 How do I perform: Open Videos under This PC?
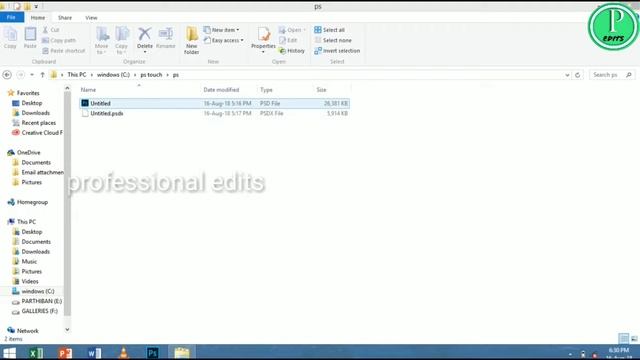point(25,281)
